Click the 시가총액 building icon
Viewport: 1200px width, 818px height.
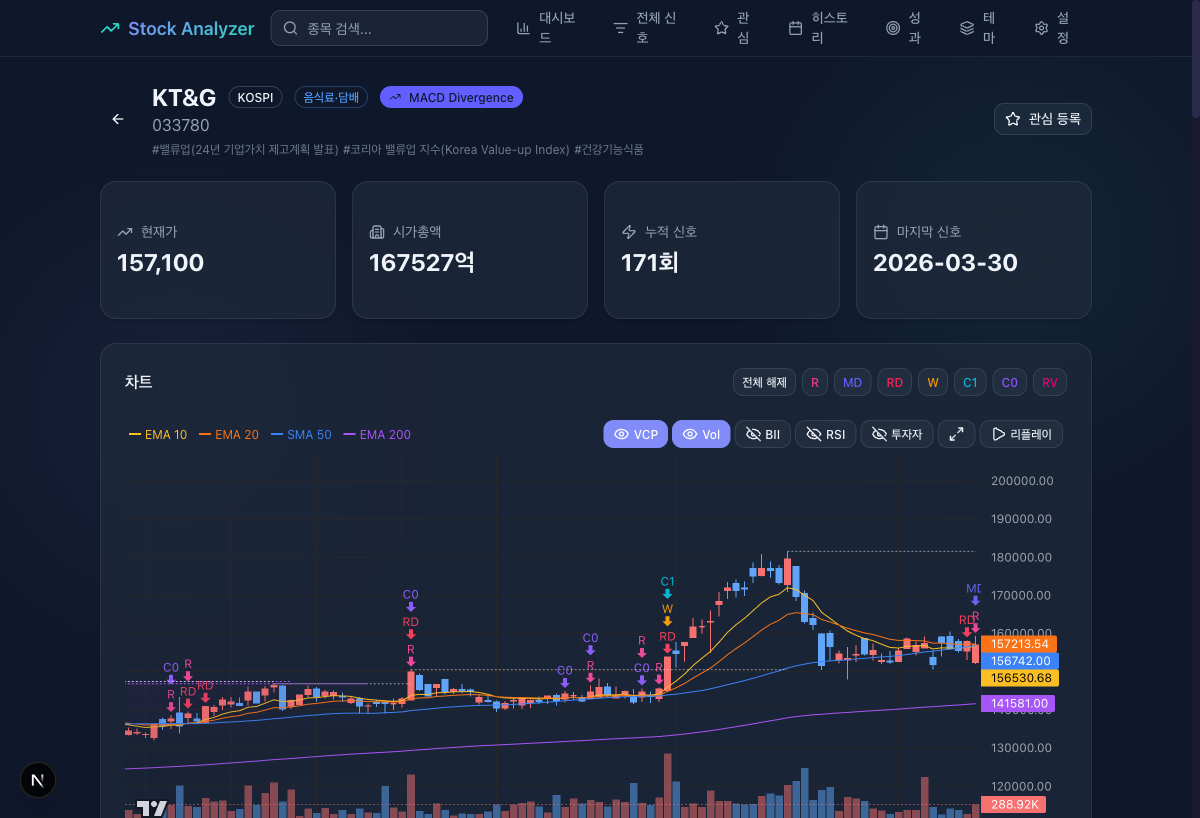click(377, 232)
